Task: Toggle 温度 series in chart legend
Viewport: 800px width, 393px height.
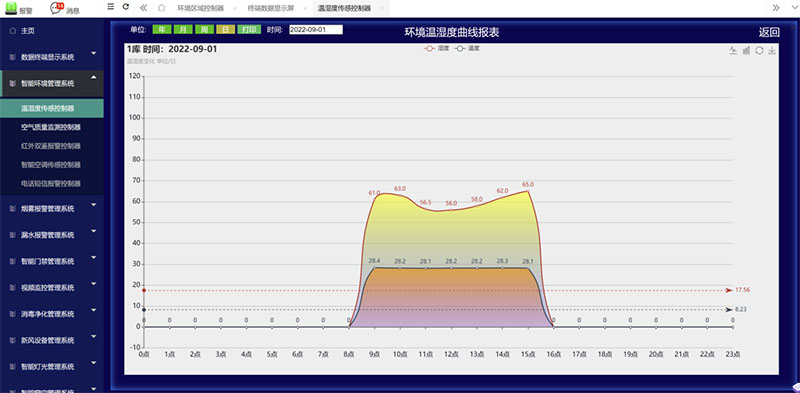Action: pos(467,48)
